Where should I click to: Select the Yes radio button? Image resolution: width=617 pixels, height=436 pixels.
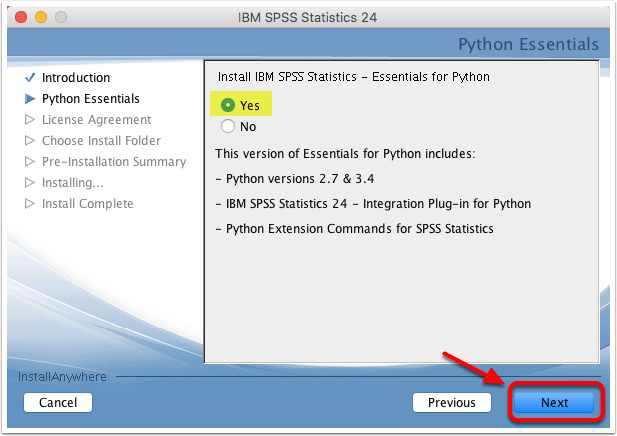click(x=228, y=105)
